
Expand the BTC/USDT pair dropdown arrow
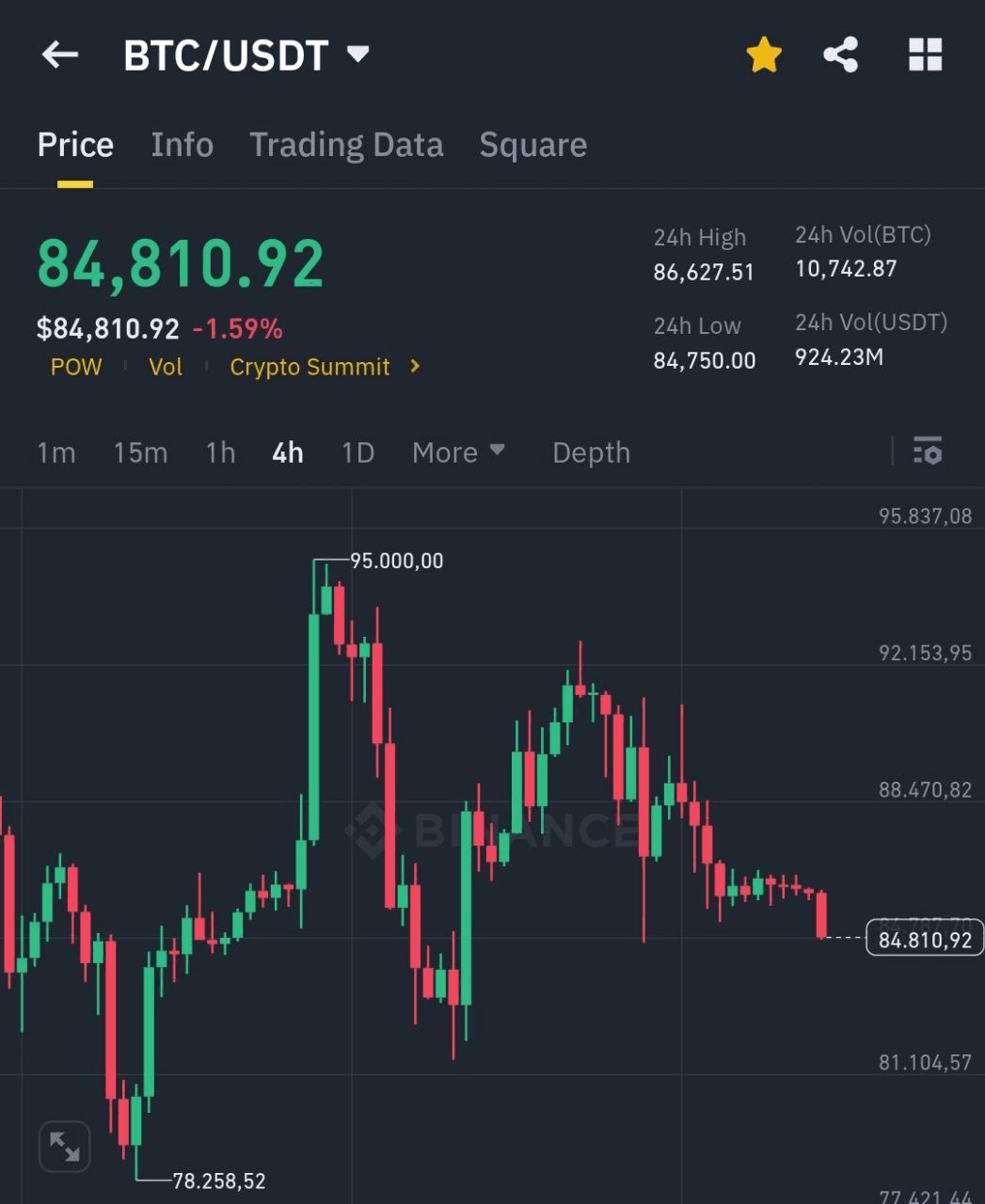357,54
